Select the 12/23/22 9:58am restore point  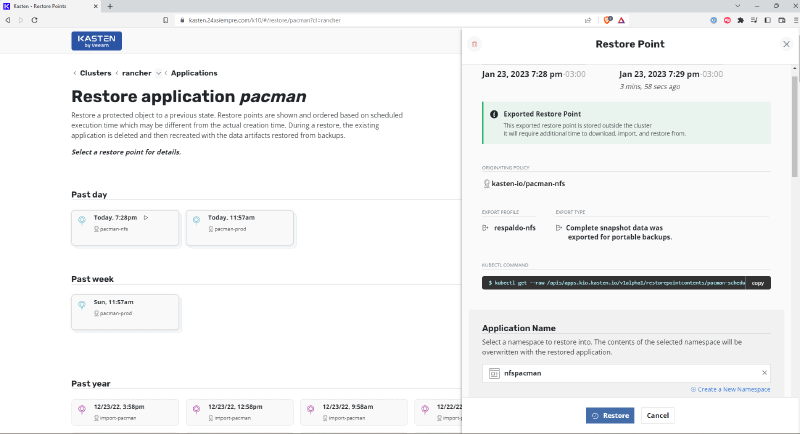(354, 412)
